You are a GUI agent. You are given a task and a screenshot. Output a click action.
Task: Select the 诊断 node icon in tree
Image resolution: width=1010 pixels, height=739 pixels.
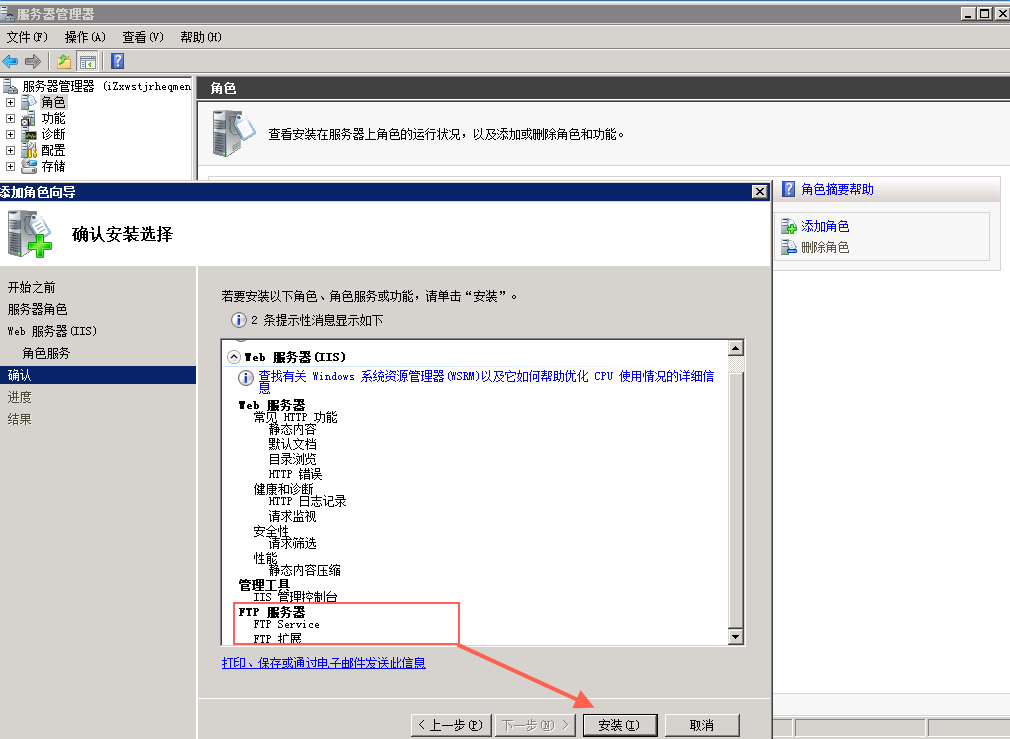click(30, 134)
